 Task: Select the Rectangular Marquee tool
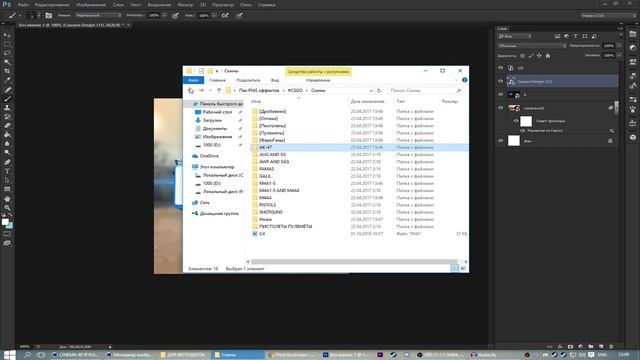pos(7,44)
